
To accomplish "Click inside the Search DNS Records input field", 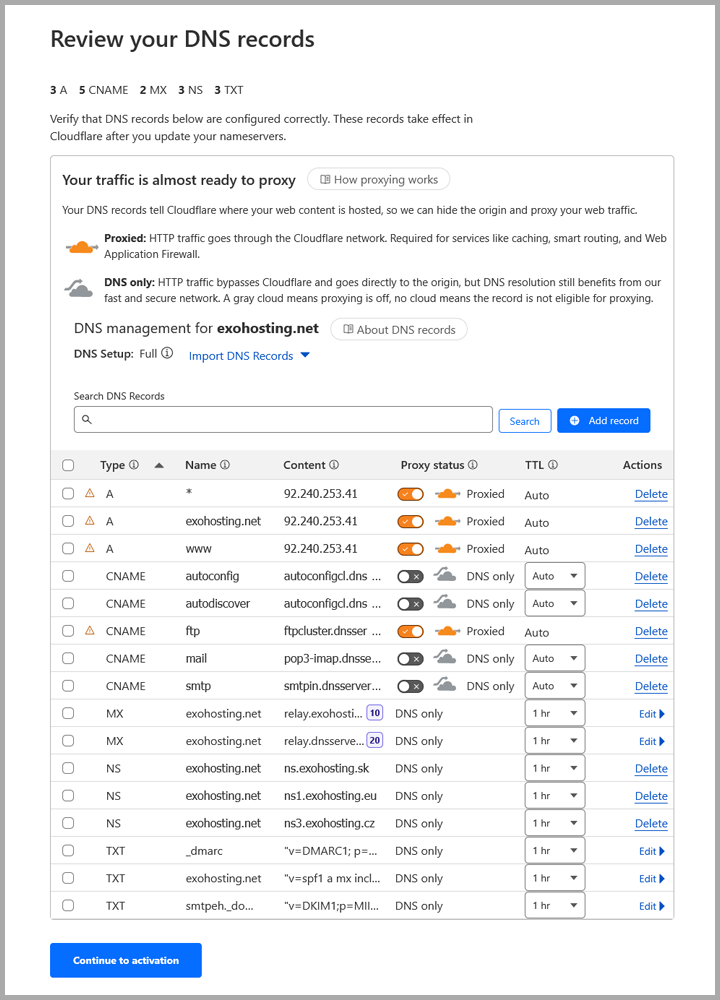I will pos(280,419).
